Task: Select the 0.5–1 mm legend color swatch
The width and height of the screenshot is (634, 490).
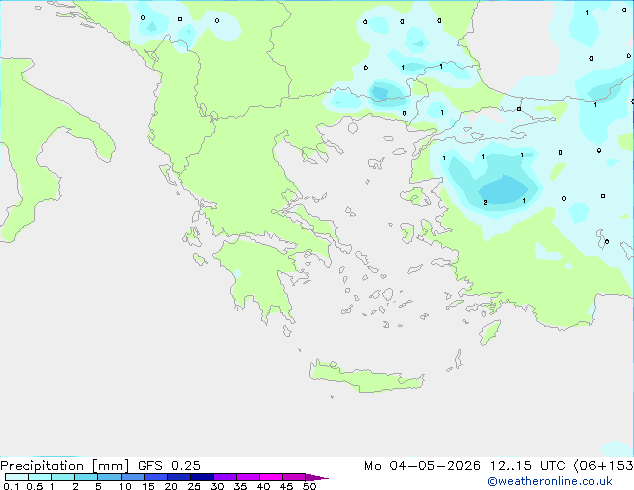Action: [40, 477]
